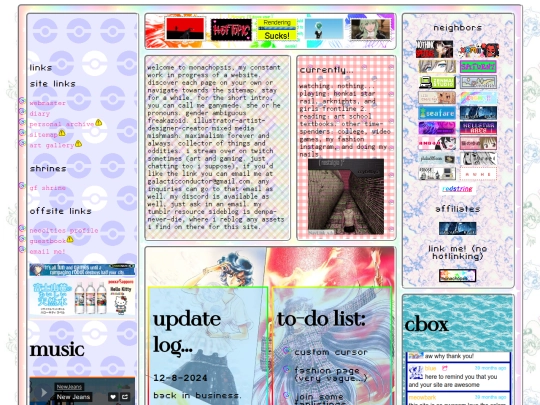The width and height of the screenshot is (540, 405).
Task: Click the 'link me! (no hotlinking)' text
Action: [x=457, y=252]
